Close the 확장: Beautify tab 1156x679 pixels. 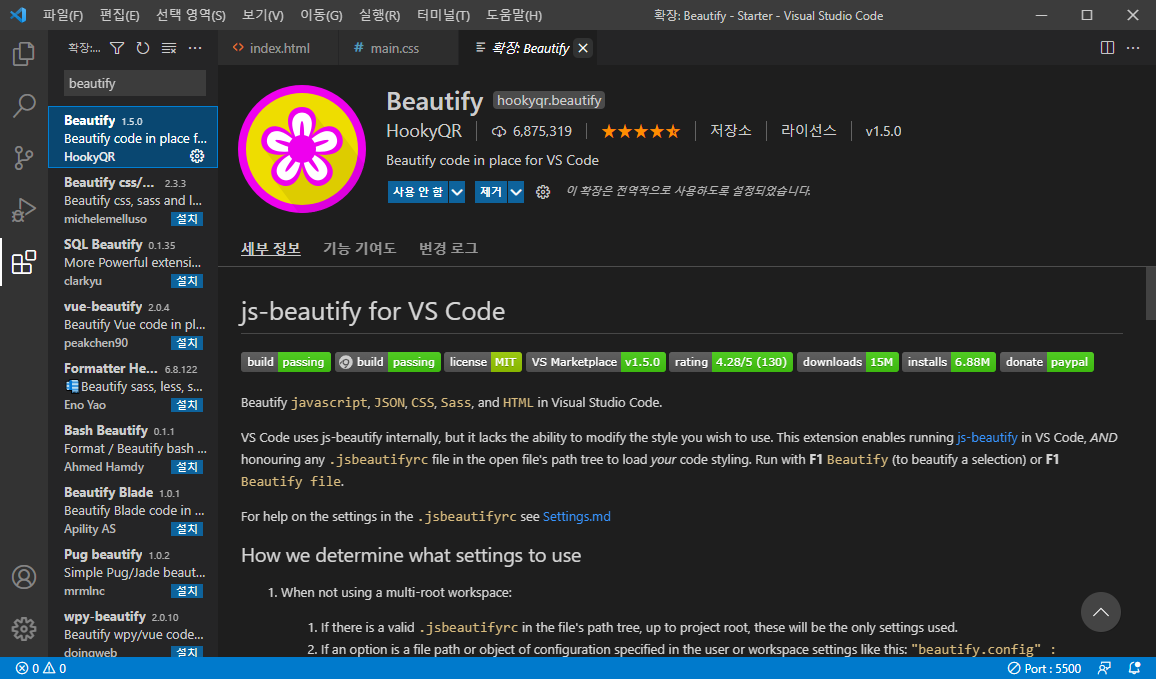(583, 48)
